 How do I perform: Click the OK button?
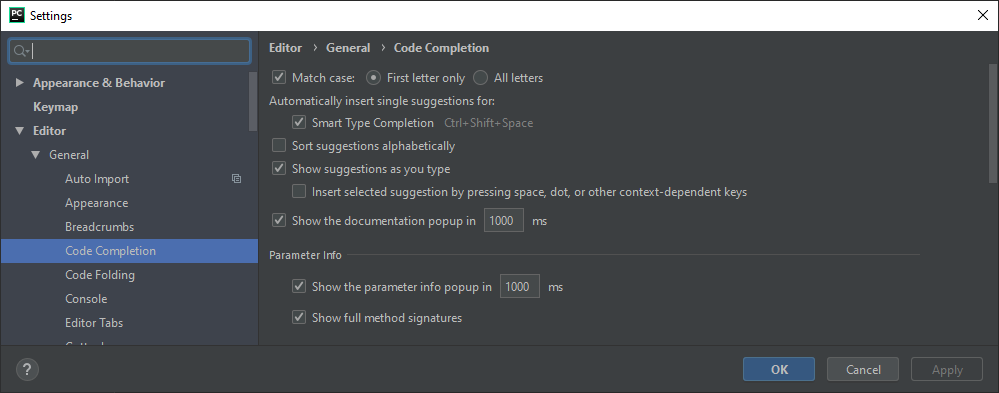tap(779, 369)
